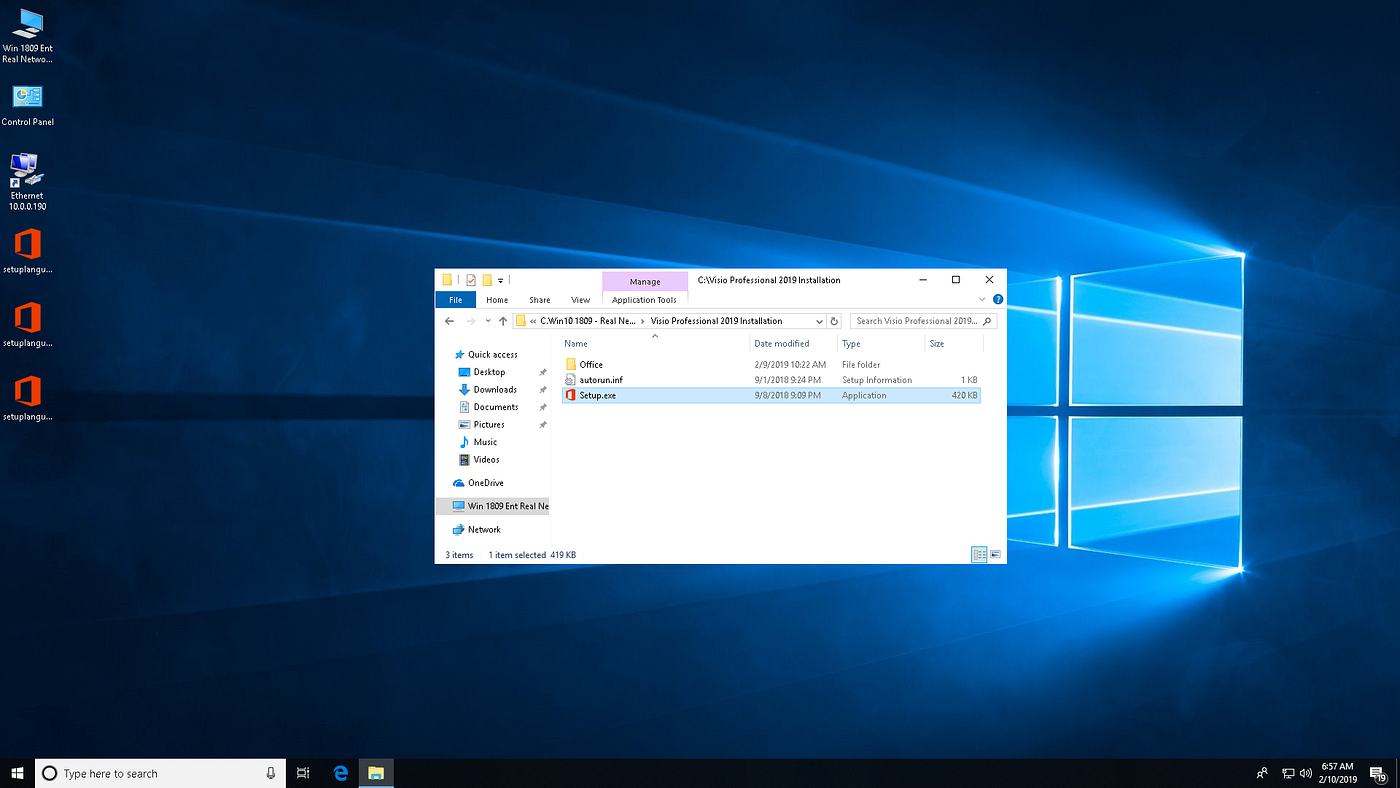
Task: Open network status tray icon
Action: [1289, 773]
